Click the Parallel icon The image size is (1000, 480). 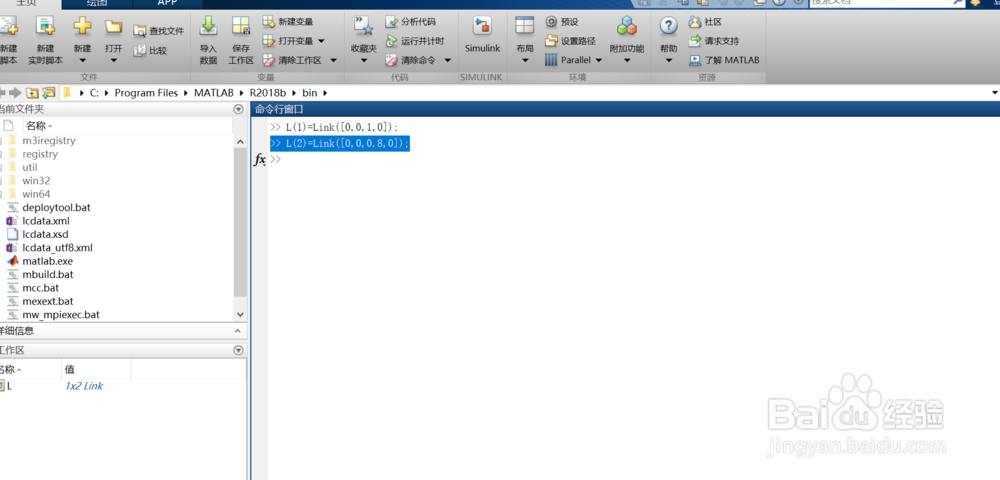click(x=551, y=60)
